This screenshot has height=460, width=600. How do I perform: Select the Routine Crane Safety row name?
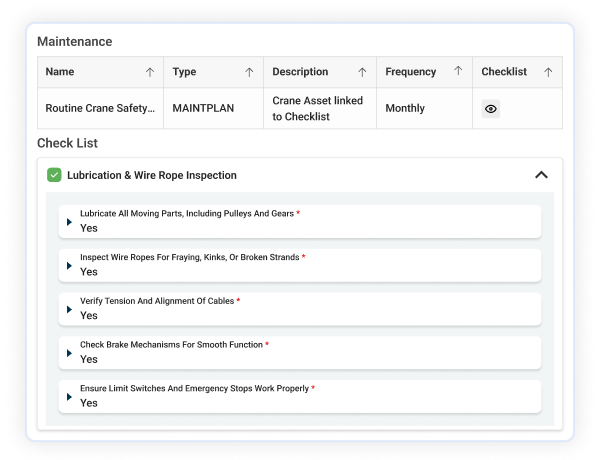(100, 108)
